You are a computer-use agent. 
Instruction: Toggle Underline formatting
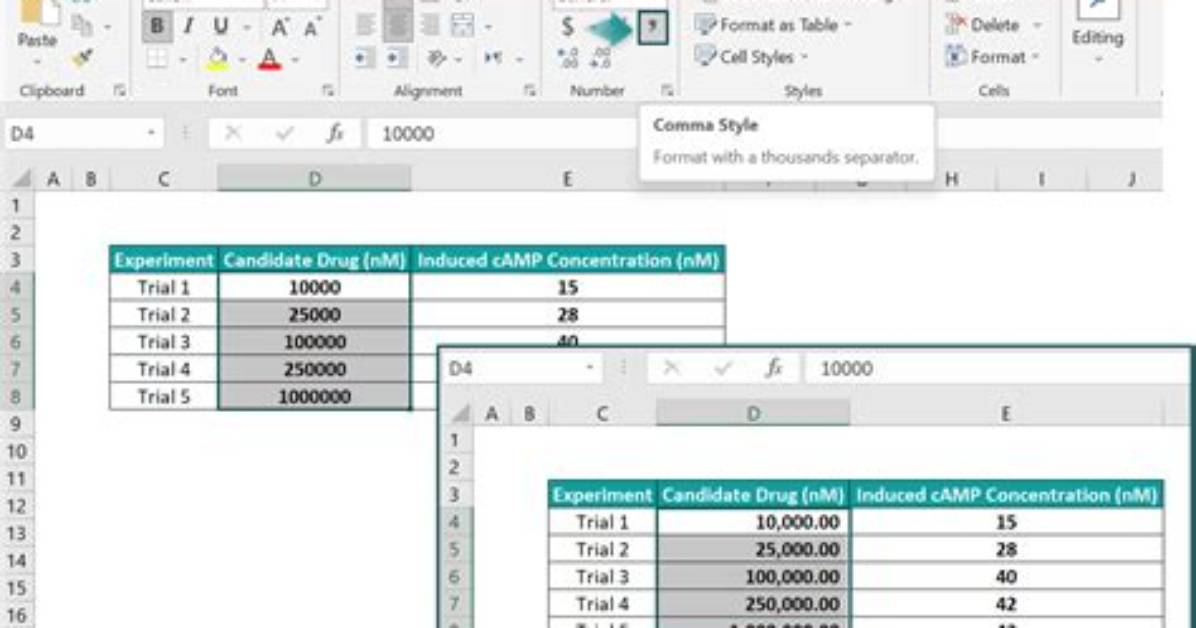coord(220,27)
